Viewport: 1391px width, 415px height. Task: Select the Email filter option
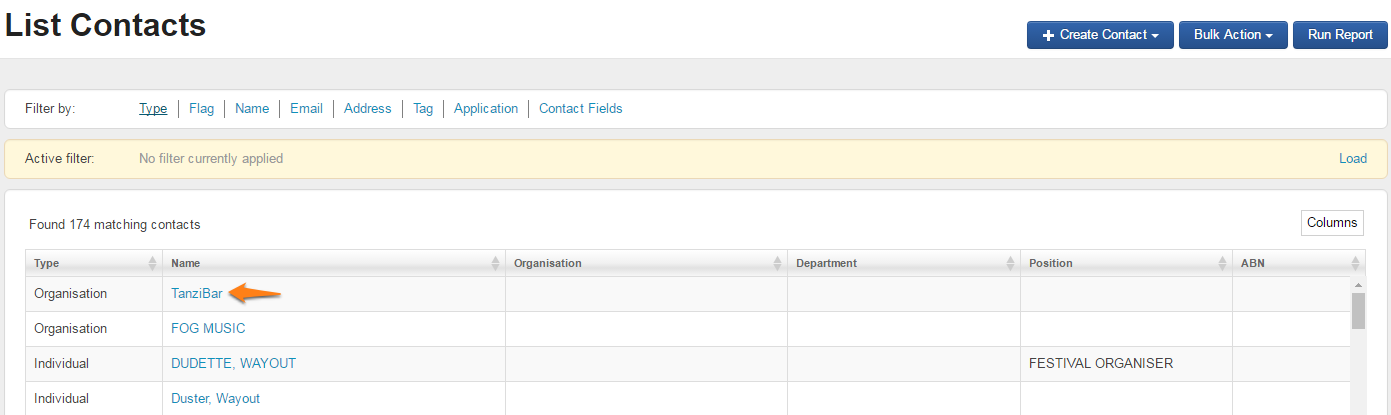coord(306,108)
